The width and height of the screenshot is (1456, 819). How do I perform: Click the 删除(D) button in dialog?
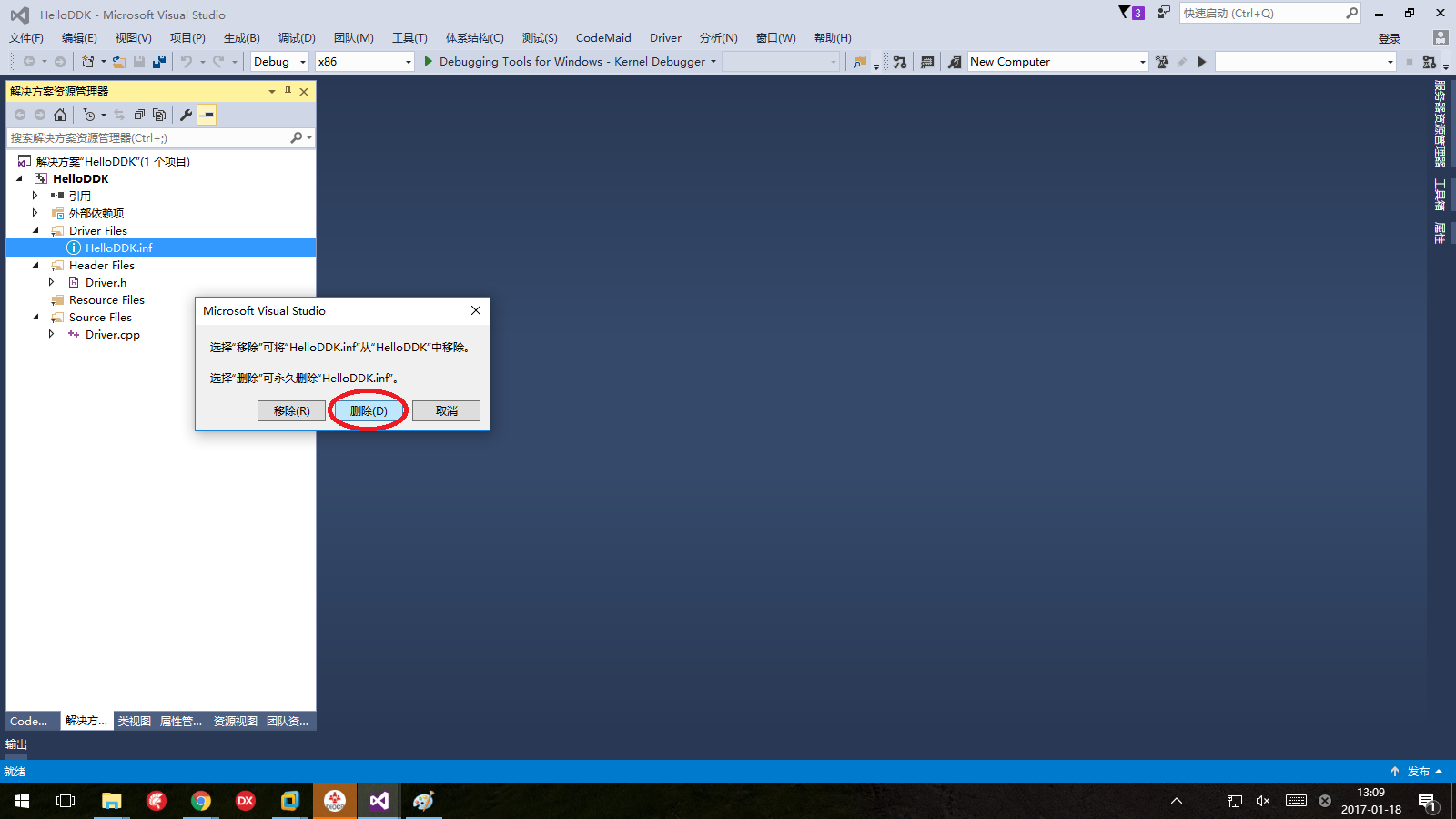click(x=369, y=411)
